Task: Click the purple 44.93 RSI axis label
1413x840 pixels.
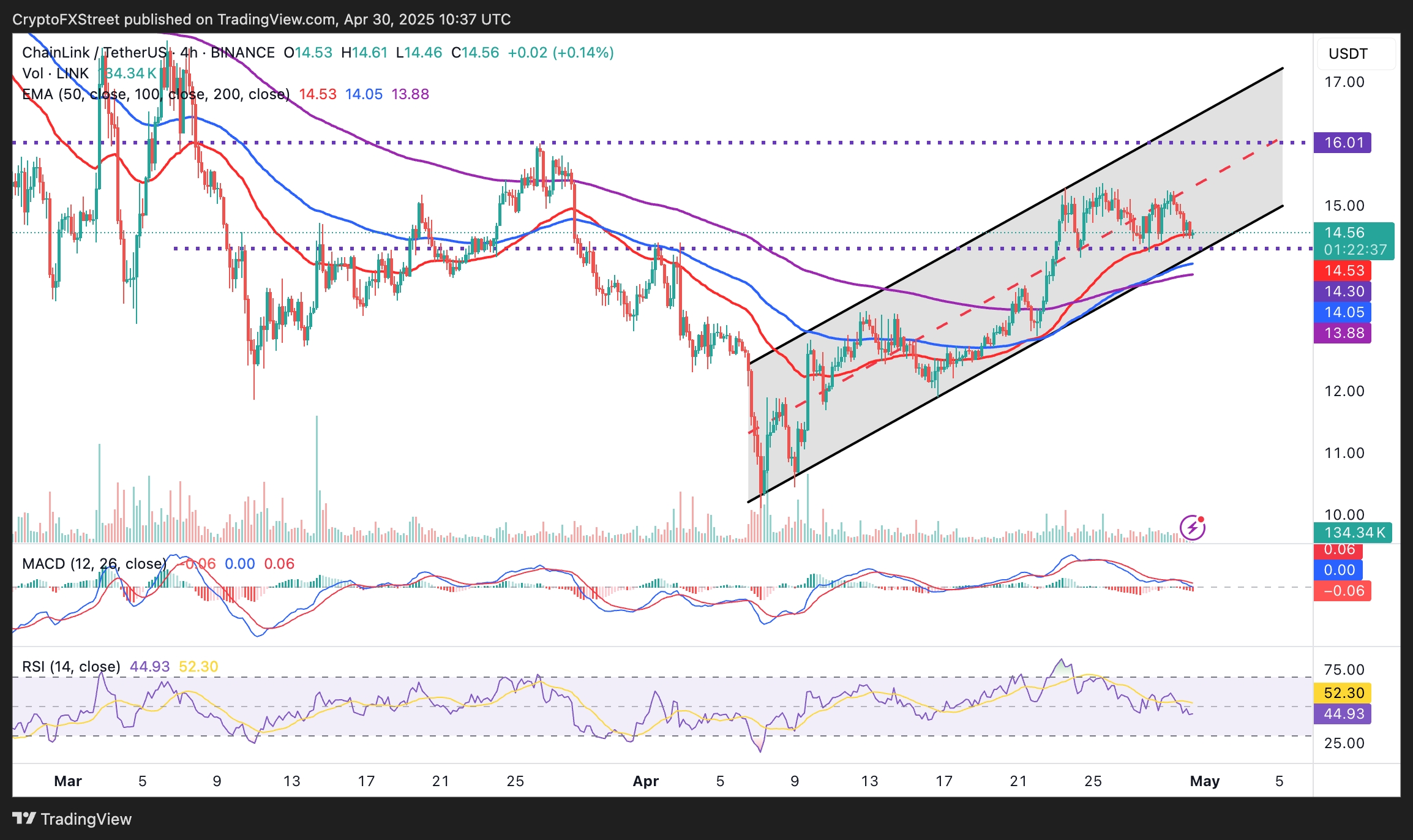Action: 1343,714
